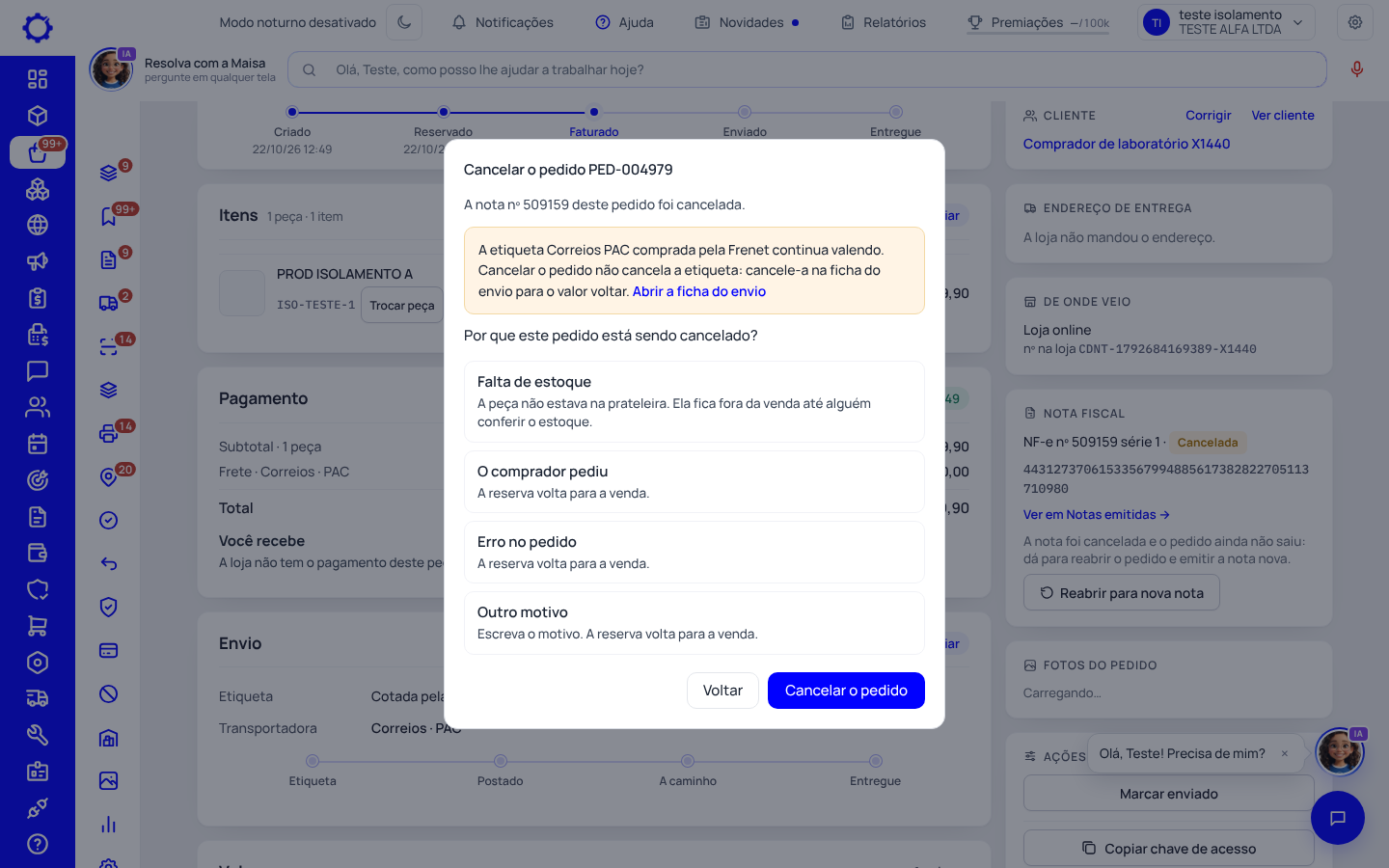Select 'Erro no pedido' cancellation reason
The height and width of the screenshot is (868, 1389).
(694, 552)
